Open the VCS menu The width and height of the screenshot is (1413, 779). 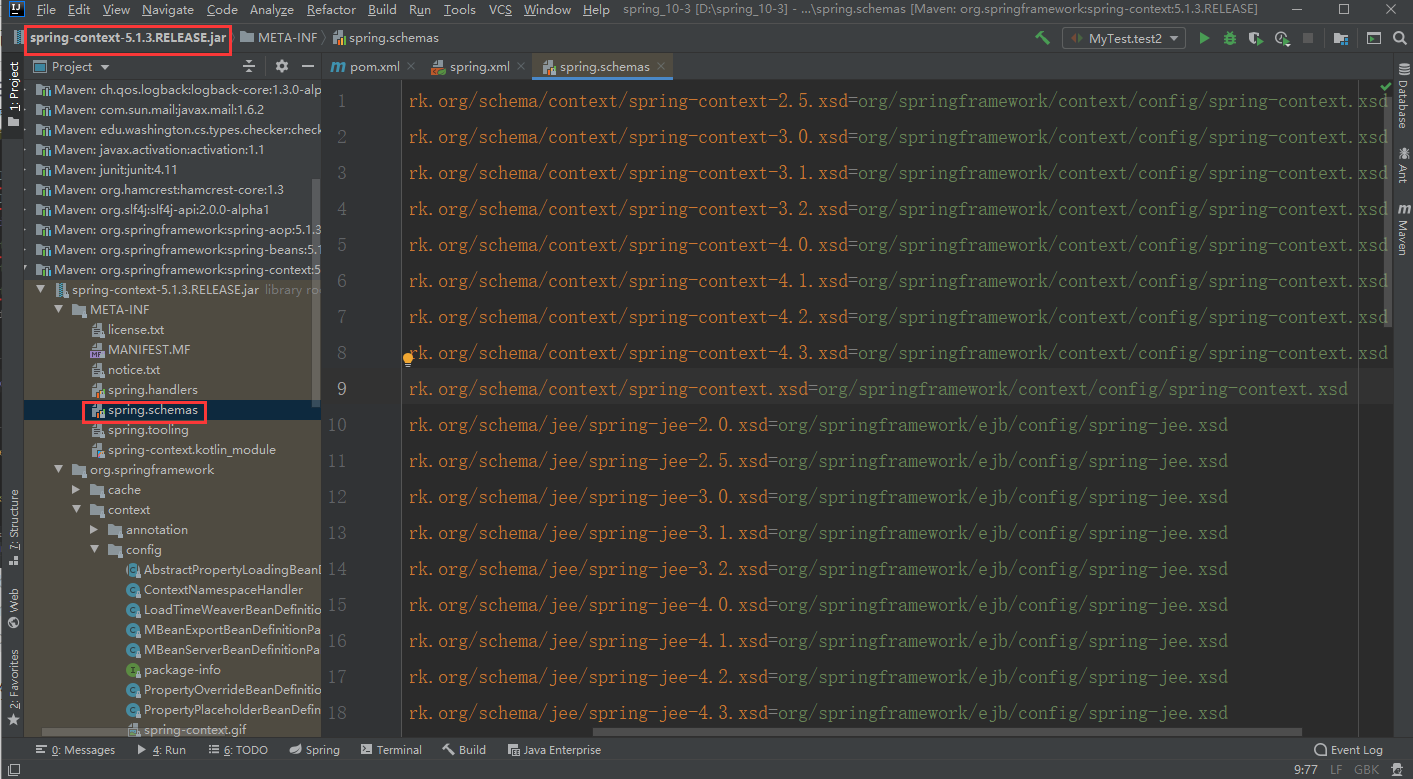500,10
